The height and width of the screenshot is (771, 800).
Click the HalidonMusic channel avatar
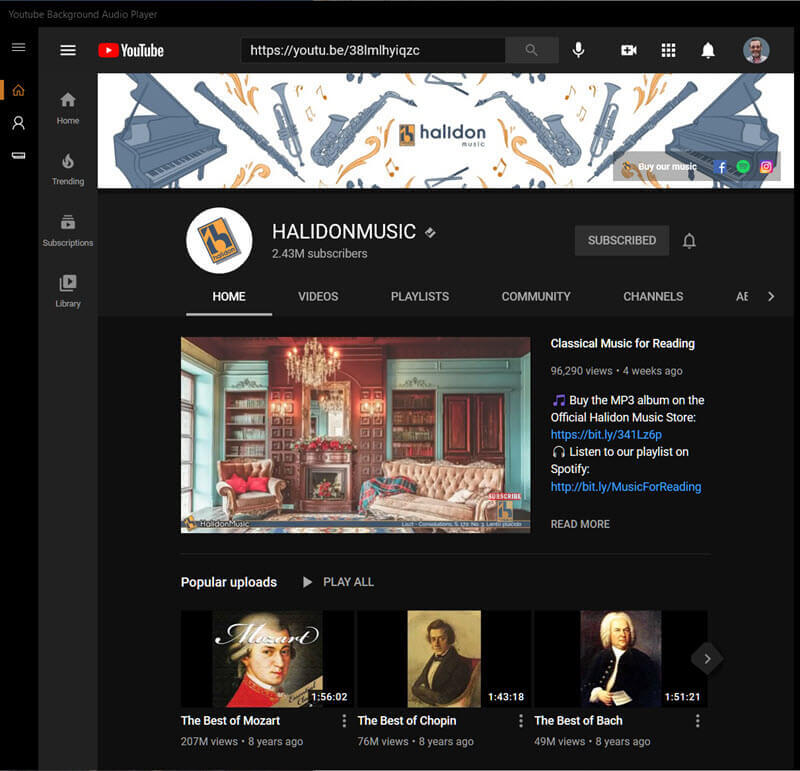219,240
